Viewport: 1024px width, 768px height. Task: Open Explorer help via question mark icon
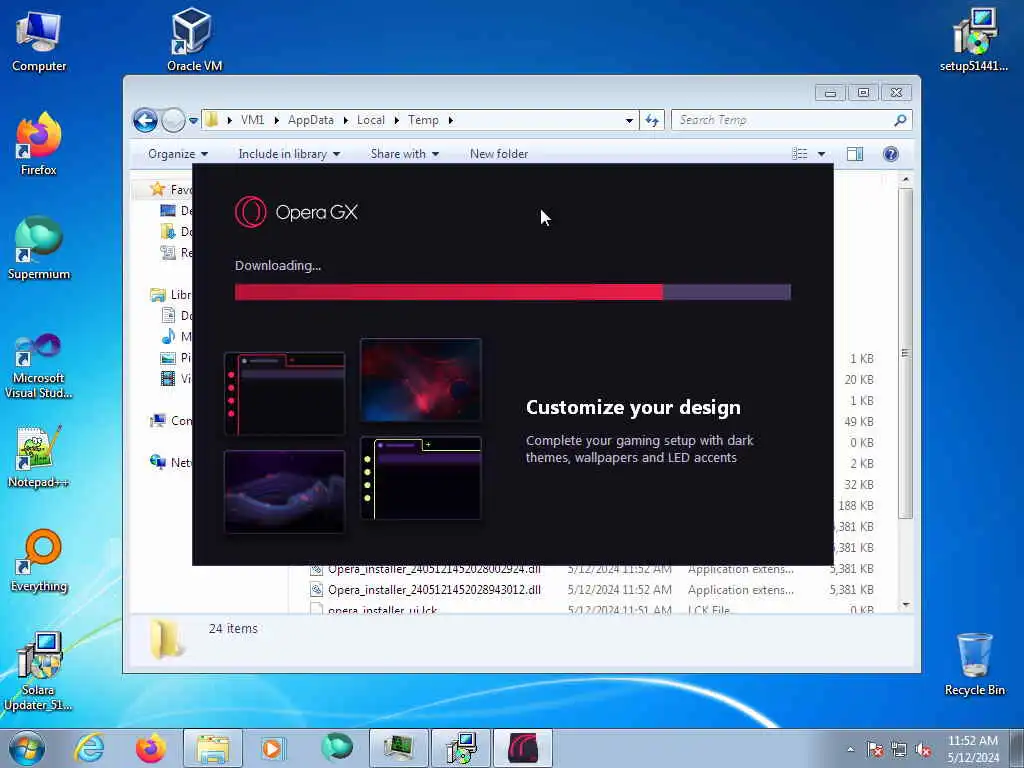(x=891, y=154)
